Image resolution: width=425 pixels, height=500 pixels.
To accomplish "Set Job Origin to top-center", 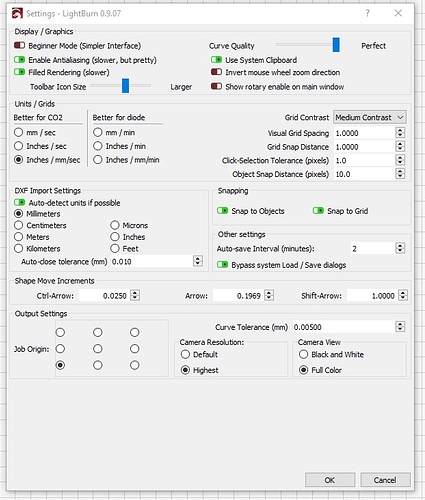I will coord(98,332).
